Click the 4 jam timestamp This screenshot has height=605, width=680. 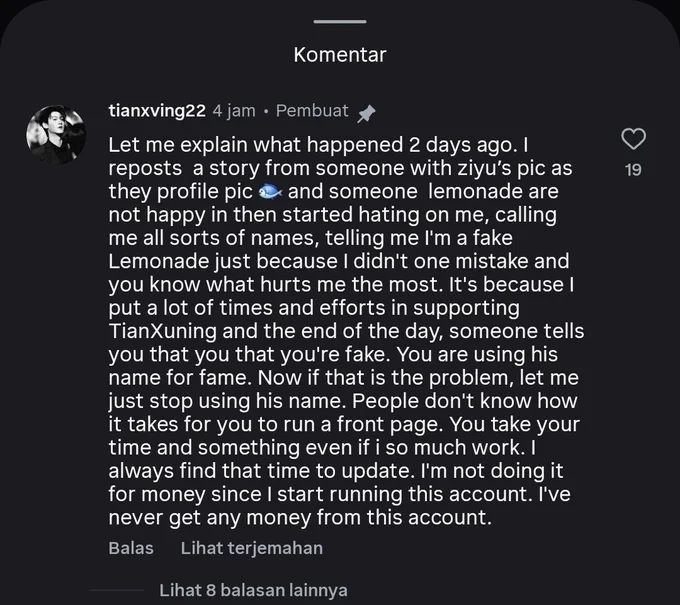tap(234, 111)
